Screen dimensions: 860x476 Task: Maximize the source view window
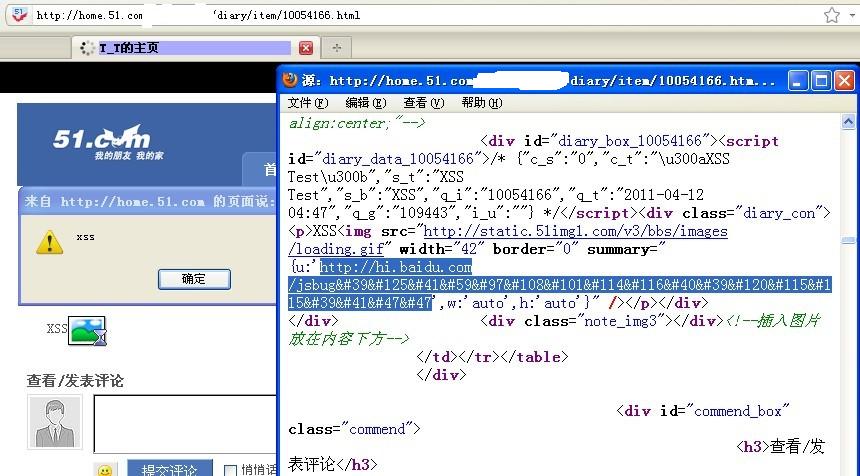click(821, 81)
